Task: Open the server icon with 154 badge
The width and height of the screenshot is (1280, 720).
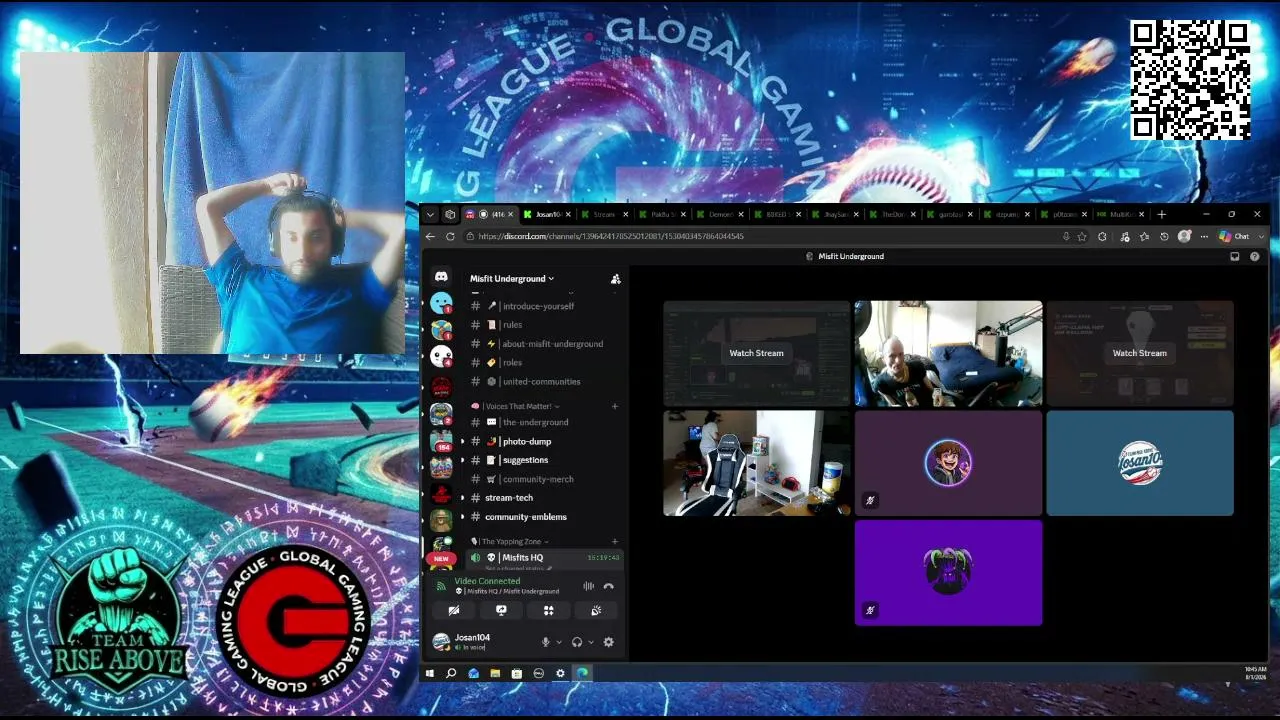Action: point(441,440)
